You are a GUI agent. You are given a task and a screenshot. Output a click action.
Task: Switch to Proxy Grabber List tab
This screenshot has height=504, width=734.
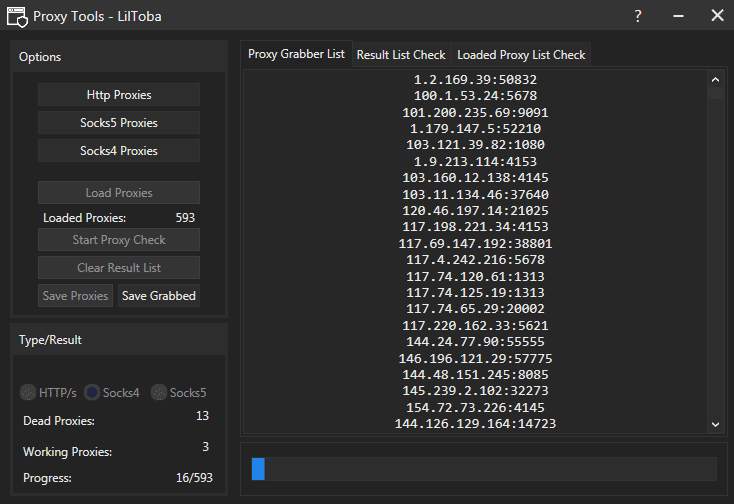point(296,54)
